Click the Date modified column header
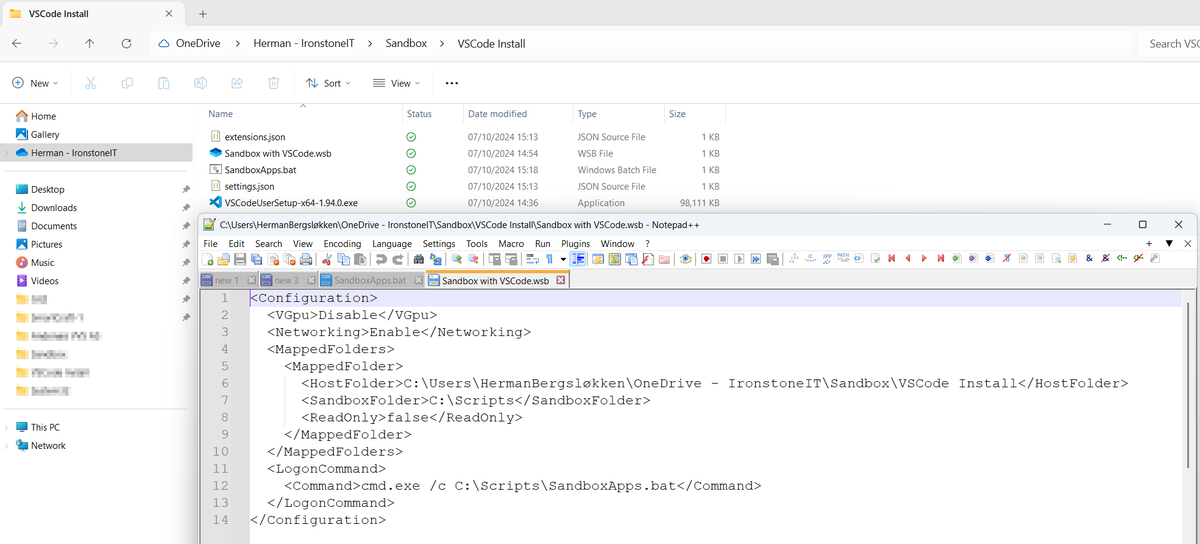The width and height of the screenshot is (1200, 544). click(x=497, y=114)
